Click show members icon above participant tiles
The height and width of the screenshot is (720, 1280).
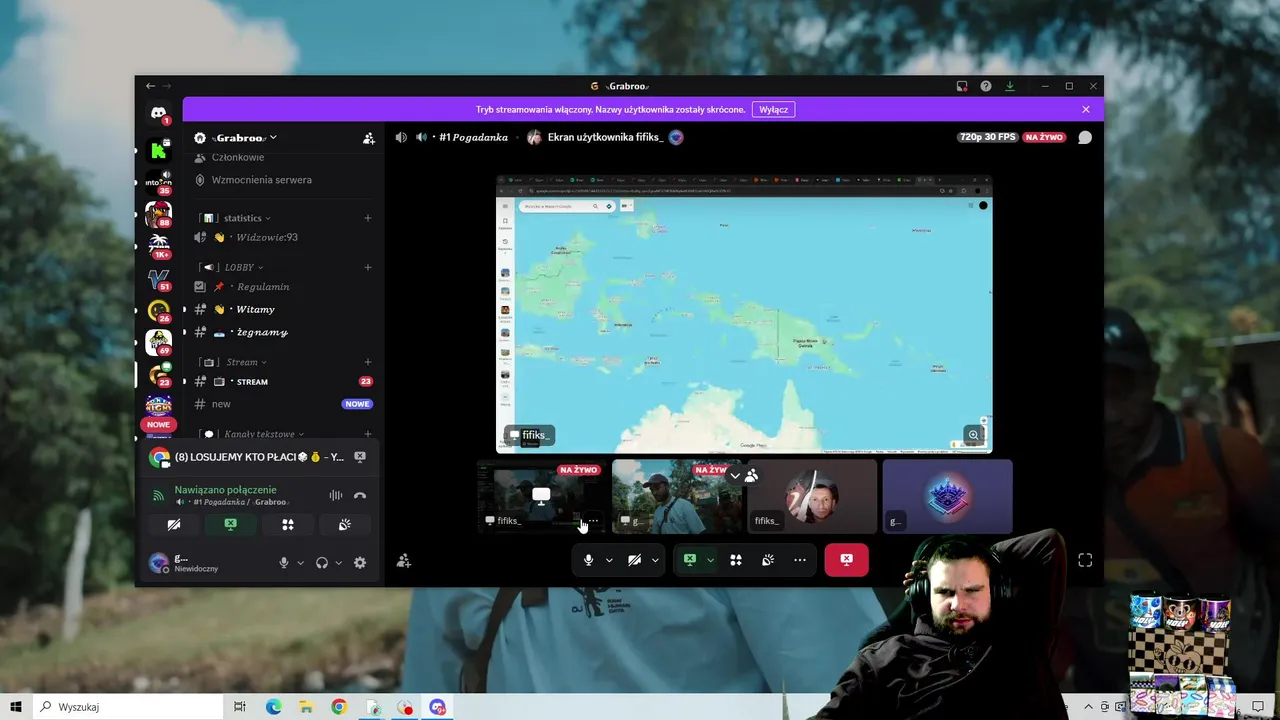pyautogui.click(x=751, y=476)
